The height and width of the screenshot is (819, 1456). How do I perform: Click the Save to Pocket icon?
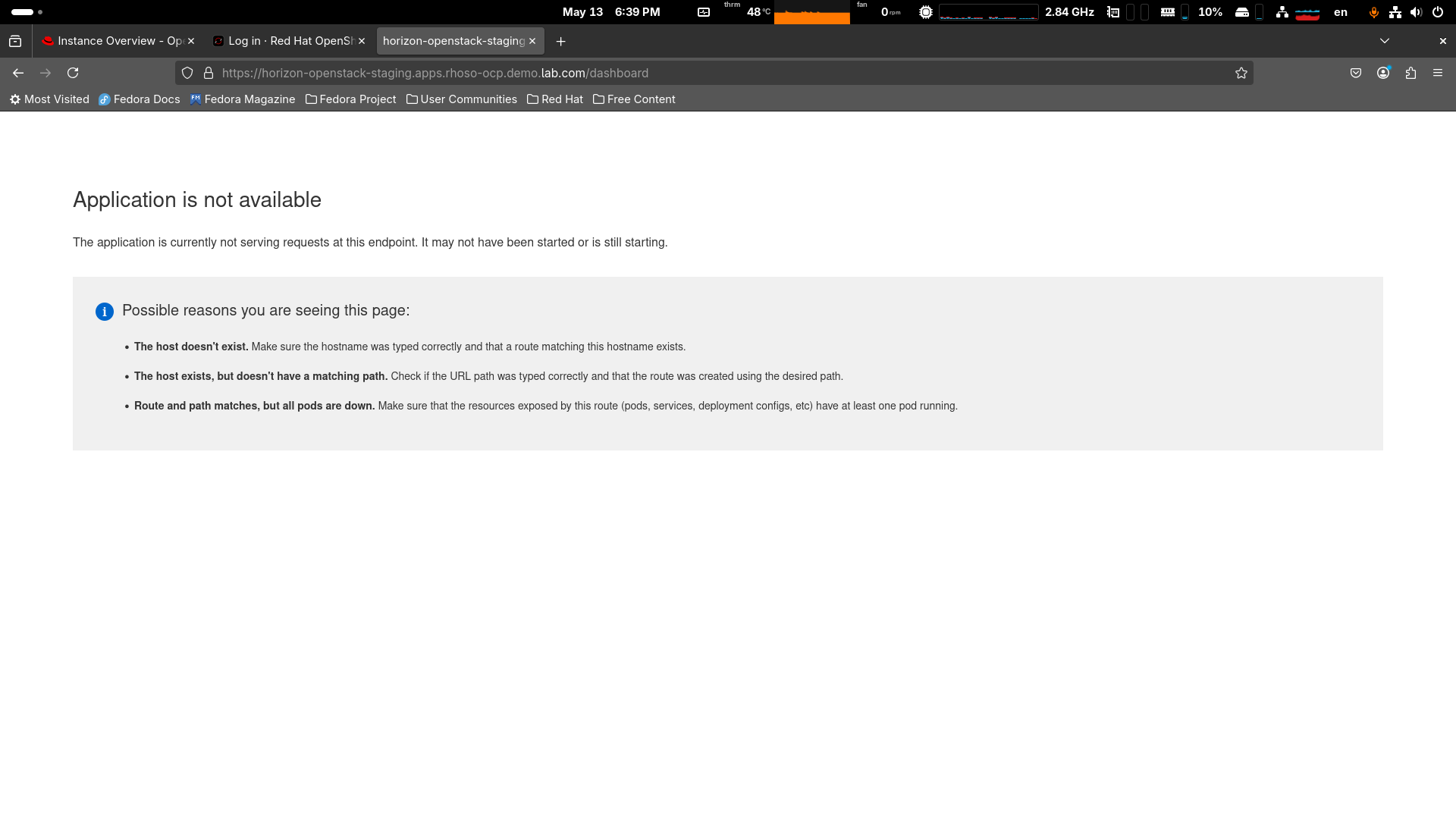point(1355,73)
